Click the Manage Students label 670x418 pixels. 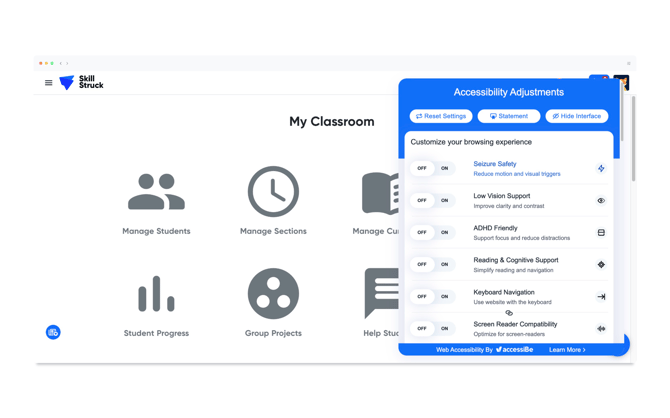click(x=156, y=231)
